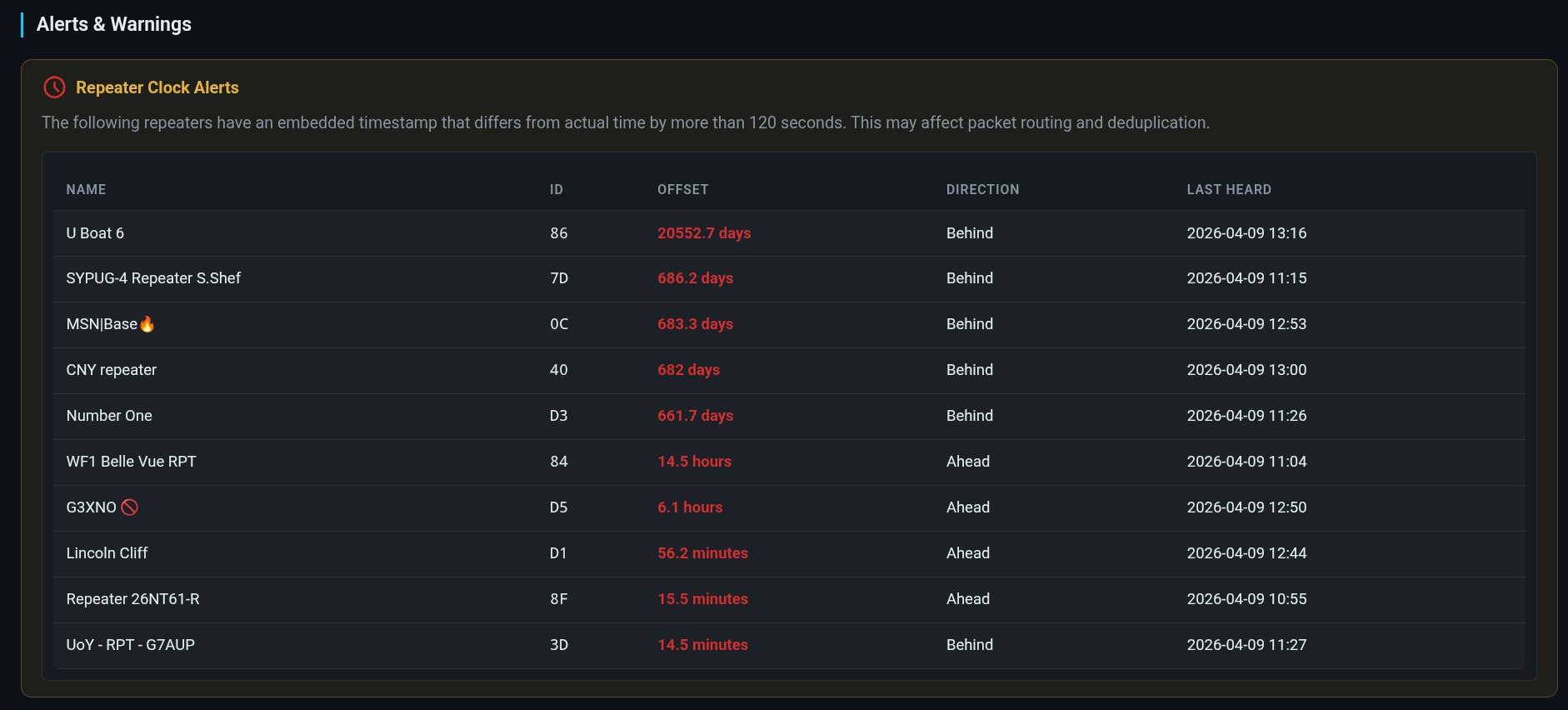Click the 20552.7 days offset value
The width and height of the screenshot is (1568, 710).
click(x=703, y=233)
